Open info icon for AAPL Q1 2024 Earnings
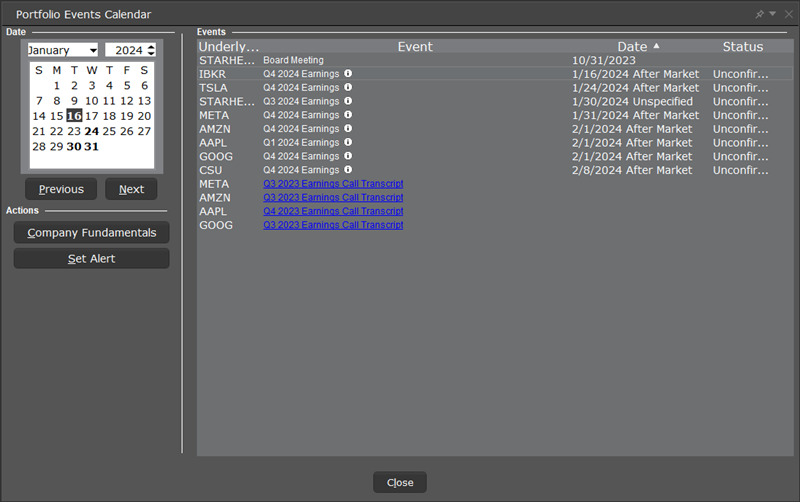This screenshot has height=502, width=800. click(x=348, y=142)
